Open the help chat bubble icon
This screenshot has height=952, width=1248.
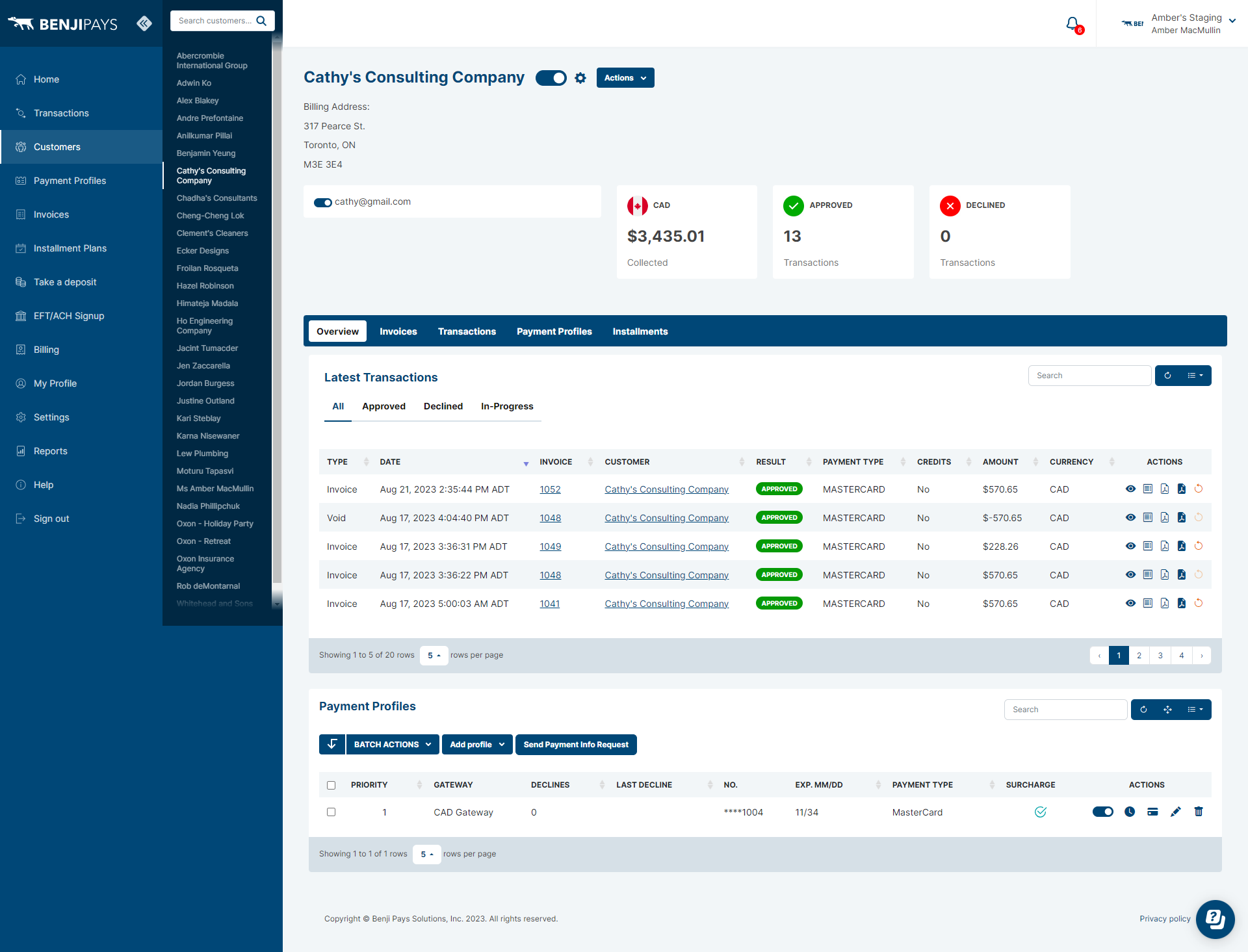[1215, 919]
